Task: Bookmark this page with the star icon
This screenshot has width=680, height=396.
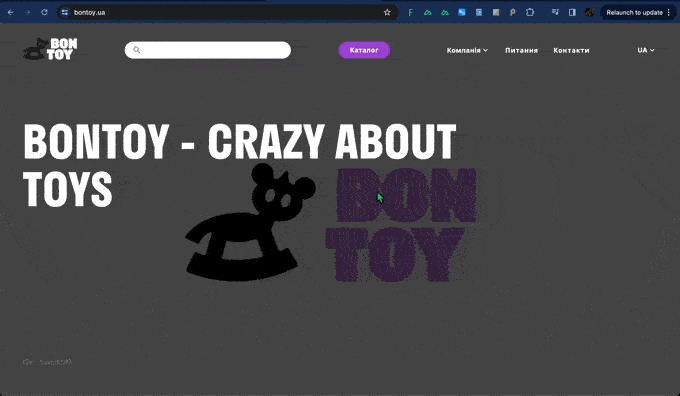Action: click(x=387, y=12)
